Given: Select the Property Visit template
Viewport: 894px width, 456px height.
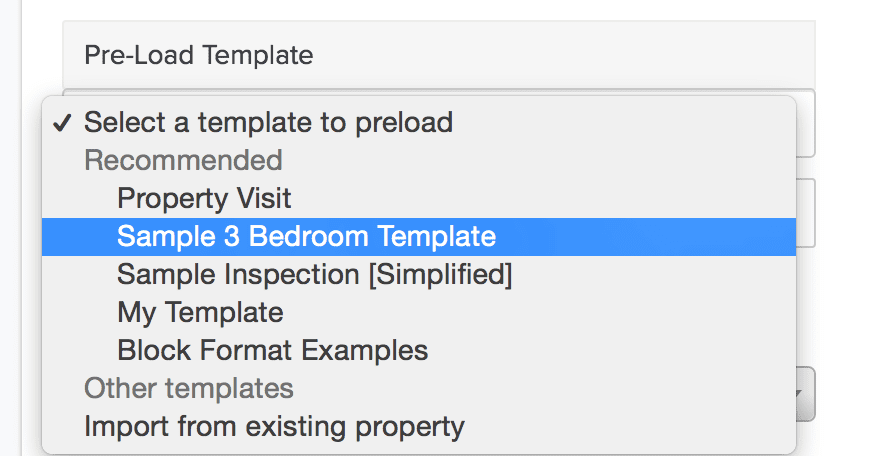Looking at the screenshot, I should click(204, 198).
